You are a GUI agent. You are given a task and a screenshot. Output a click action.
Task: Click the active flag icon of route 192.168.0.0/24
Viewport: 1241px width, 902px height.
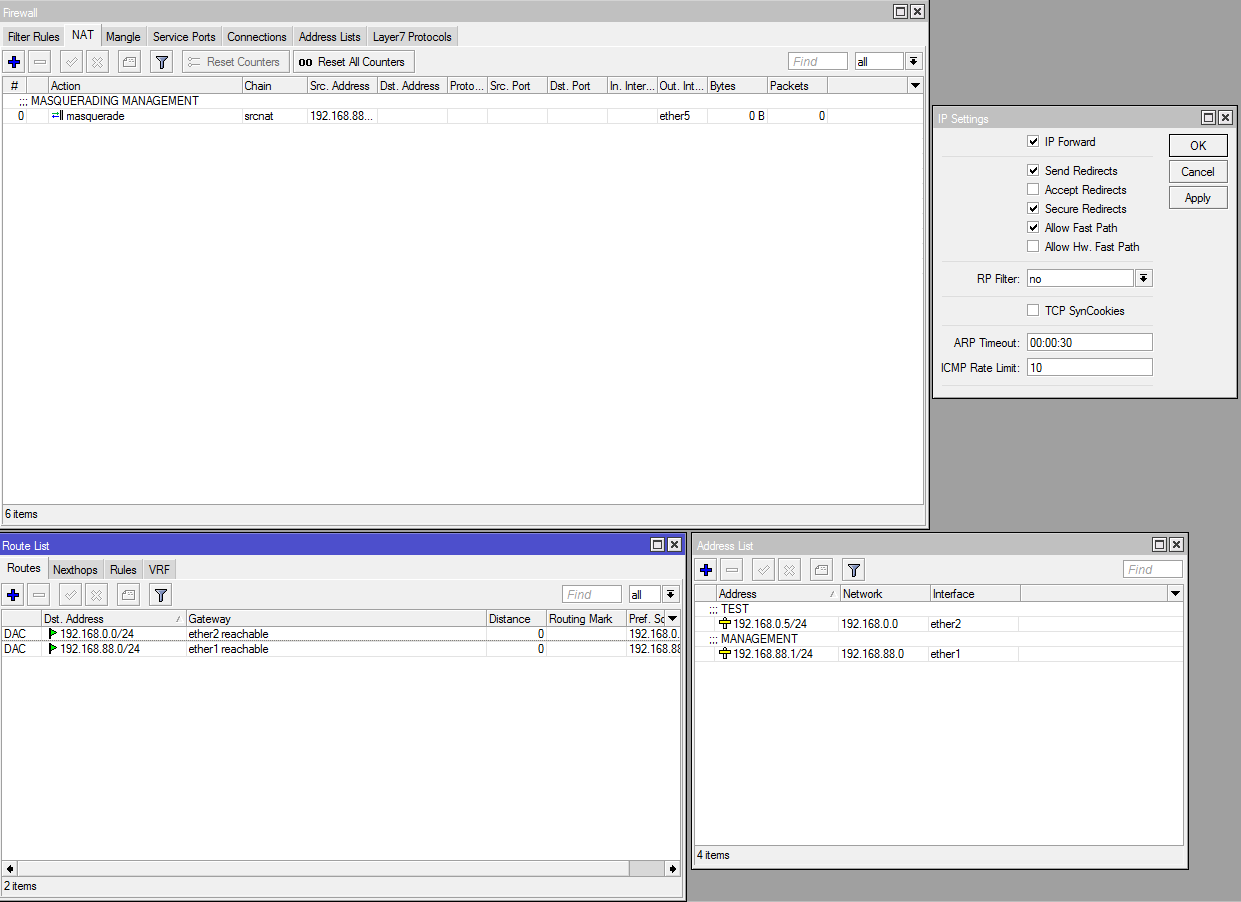point(53,634)
